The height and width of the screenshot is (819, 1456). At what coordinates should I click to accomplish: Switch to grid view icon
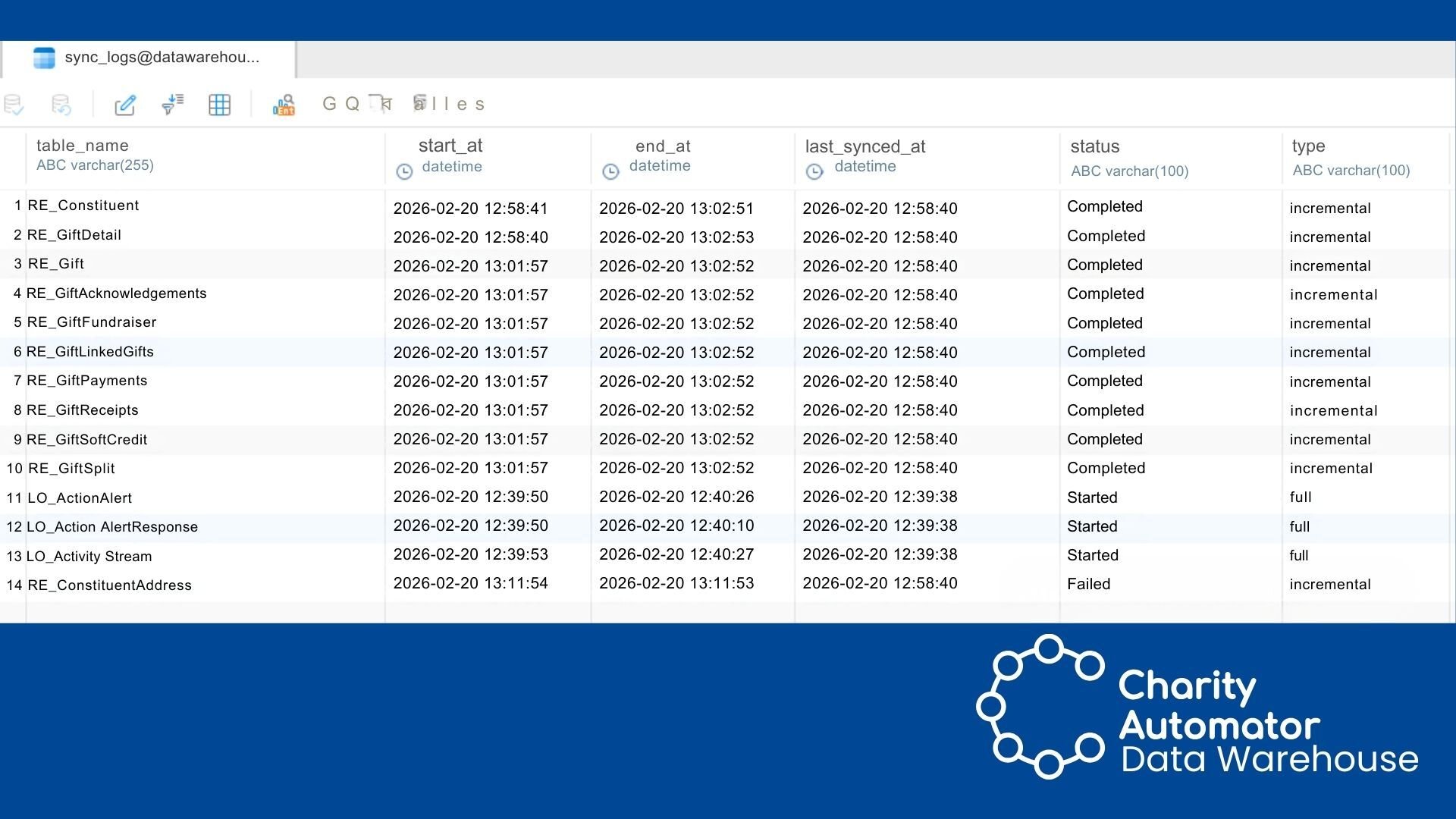pos(219,105)
